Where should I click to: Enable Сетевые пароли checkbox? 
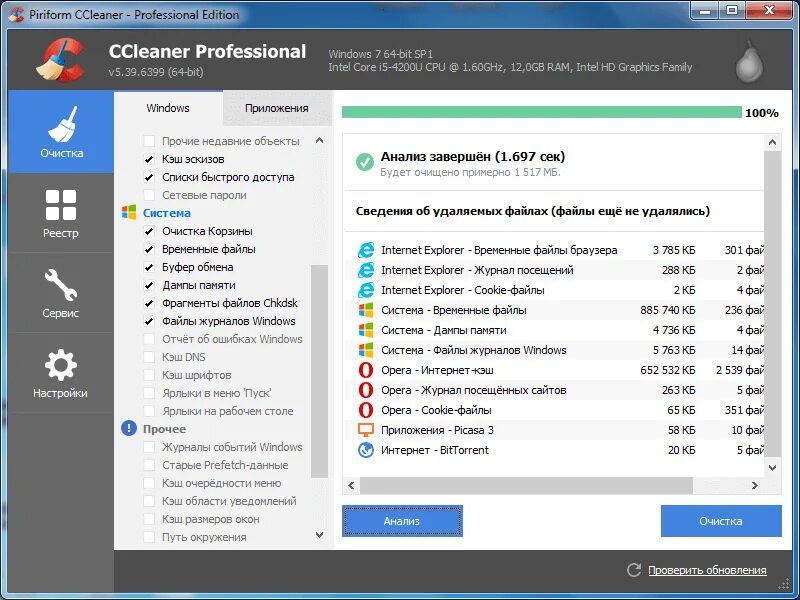point(149,195)
